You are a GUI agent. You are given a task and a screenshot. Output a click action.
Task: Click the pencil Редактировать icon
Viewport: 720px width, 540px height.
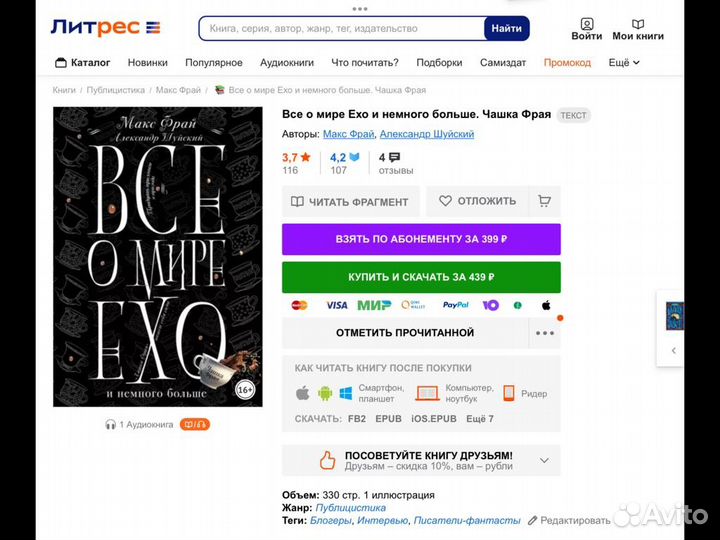click(533, 520)
